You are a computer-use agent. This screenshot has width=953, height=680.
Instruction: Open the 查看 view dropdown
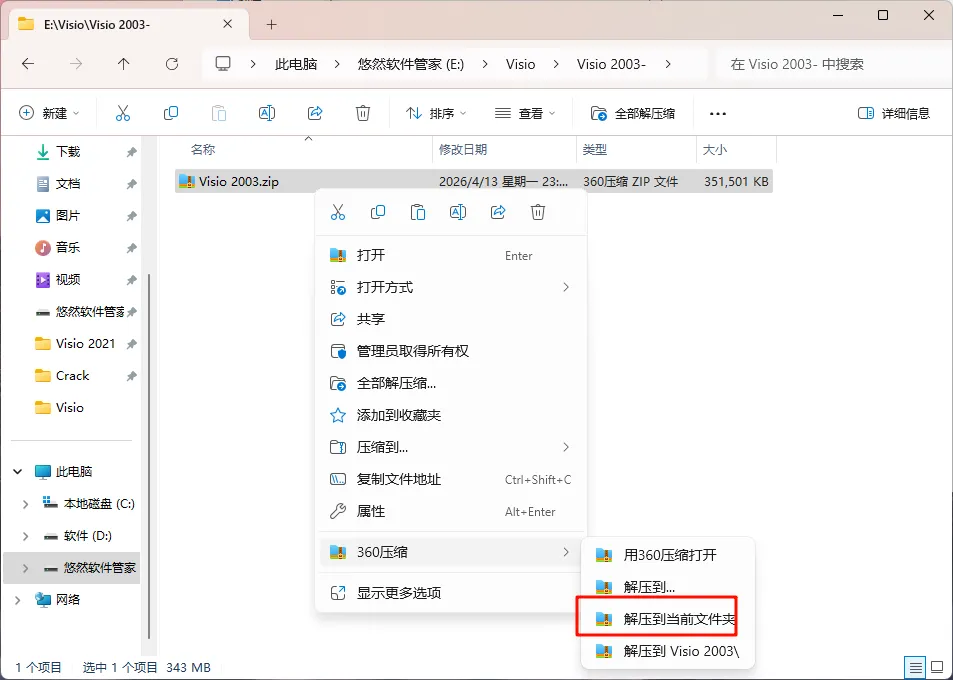click(x=525, y=113)
